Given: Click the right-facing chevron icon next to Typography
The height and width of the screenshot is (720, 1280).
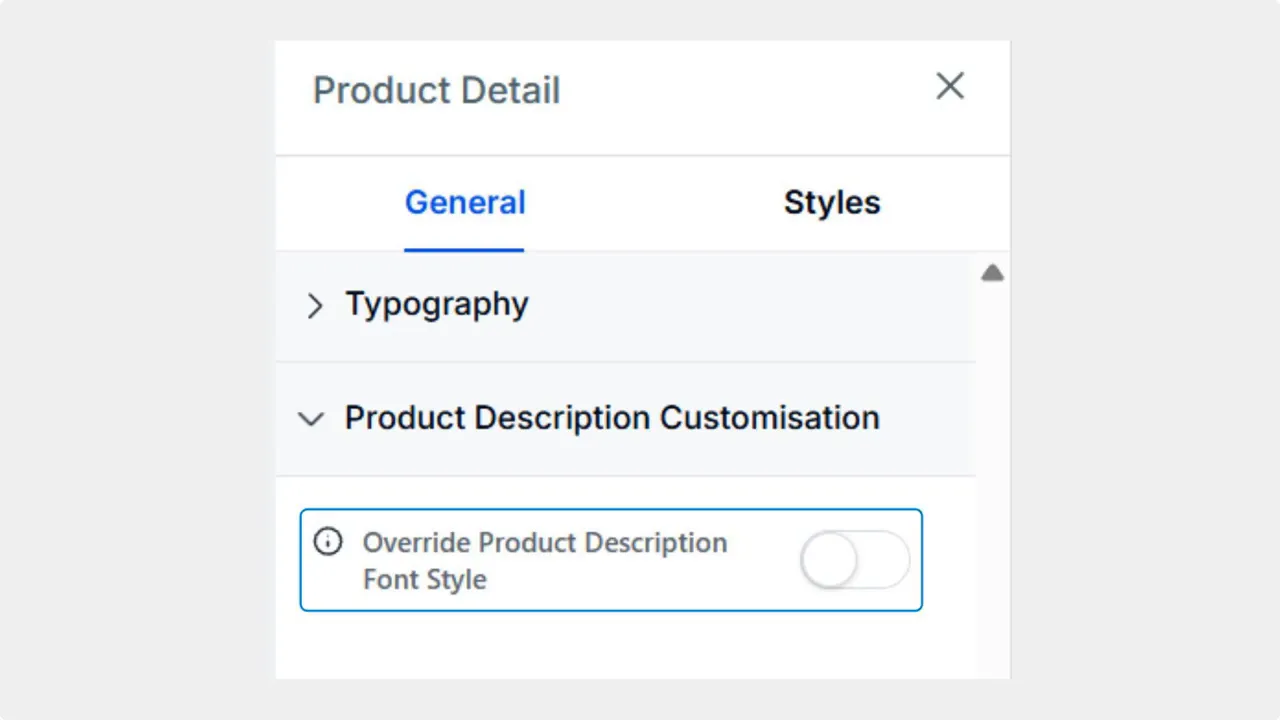Looking at the screenshot, I should pyautogui.click(x=315, y=306).
